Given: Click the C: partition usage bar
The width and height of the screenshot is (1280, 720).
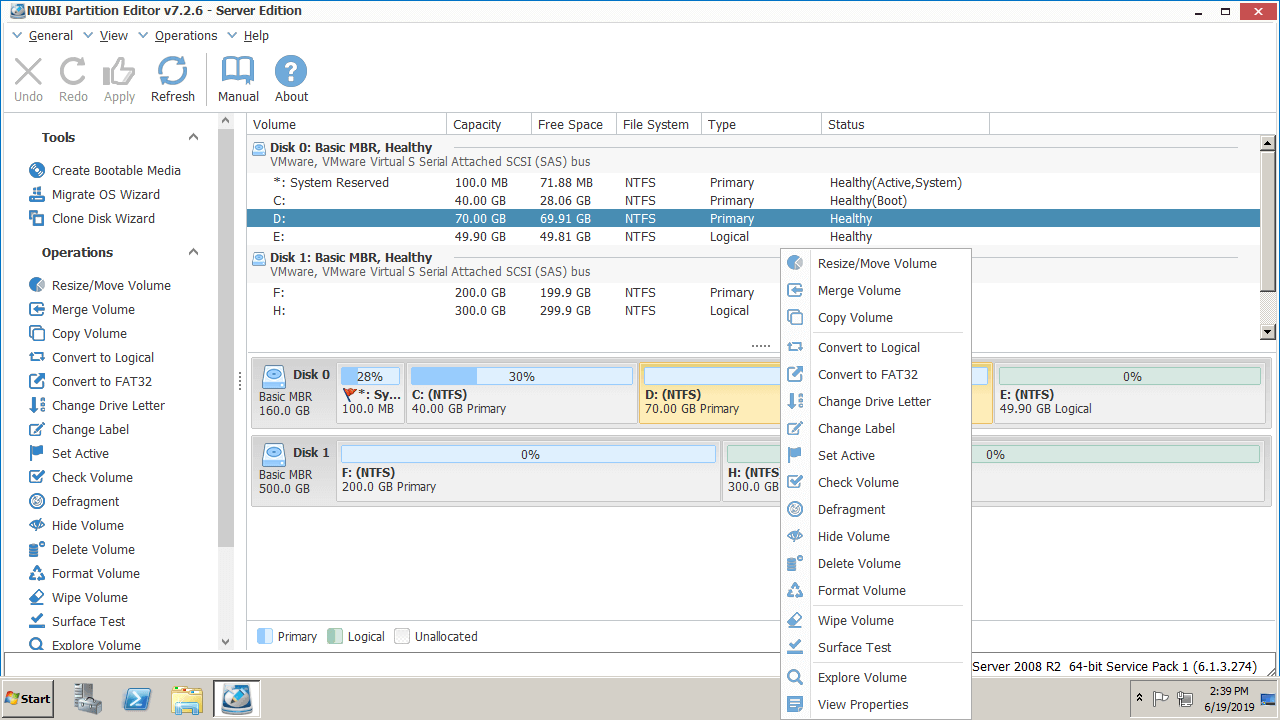Looking at the screenshot, I should point(521,377).
